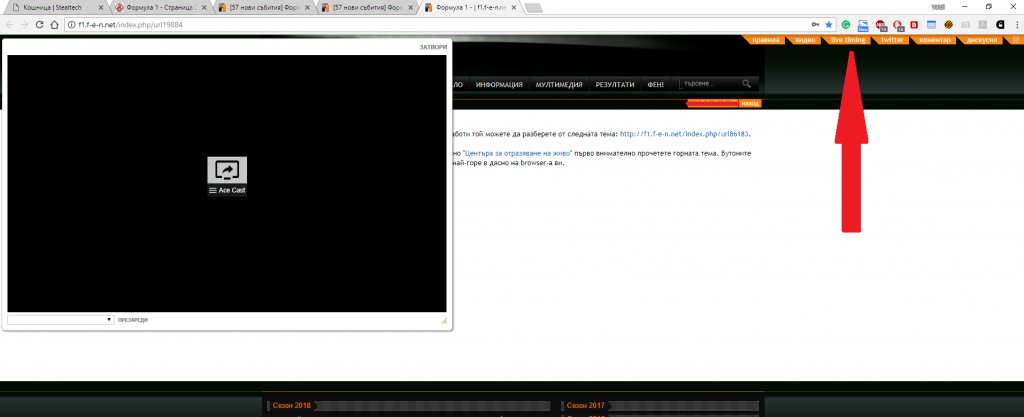This screenshot has width=1024, height=417.
Task: Click the red square extension icon
Action: pos(914,25)
